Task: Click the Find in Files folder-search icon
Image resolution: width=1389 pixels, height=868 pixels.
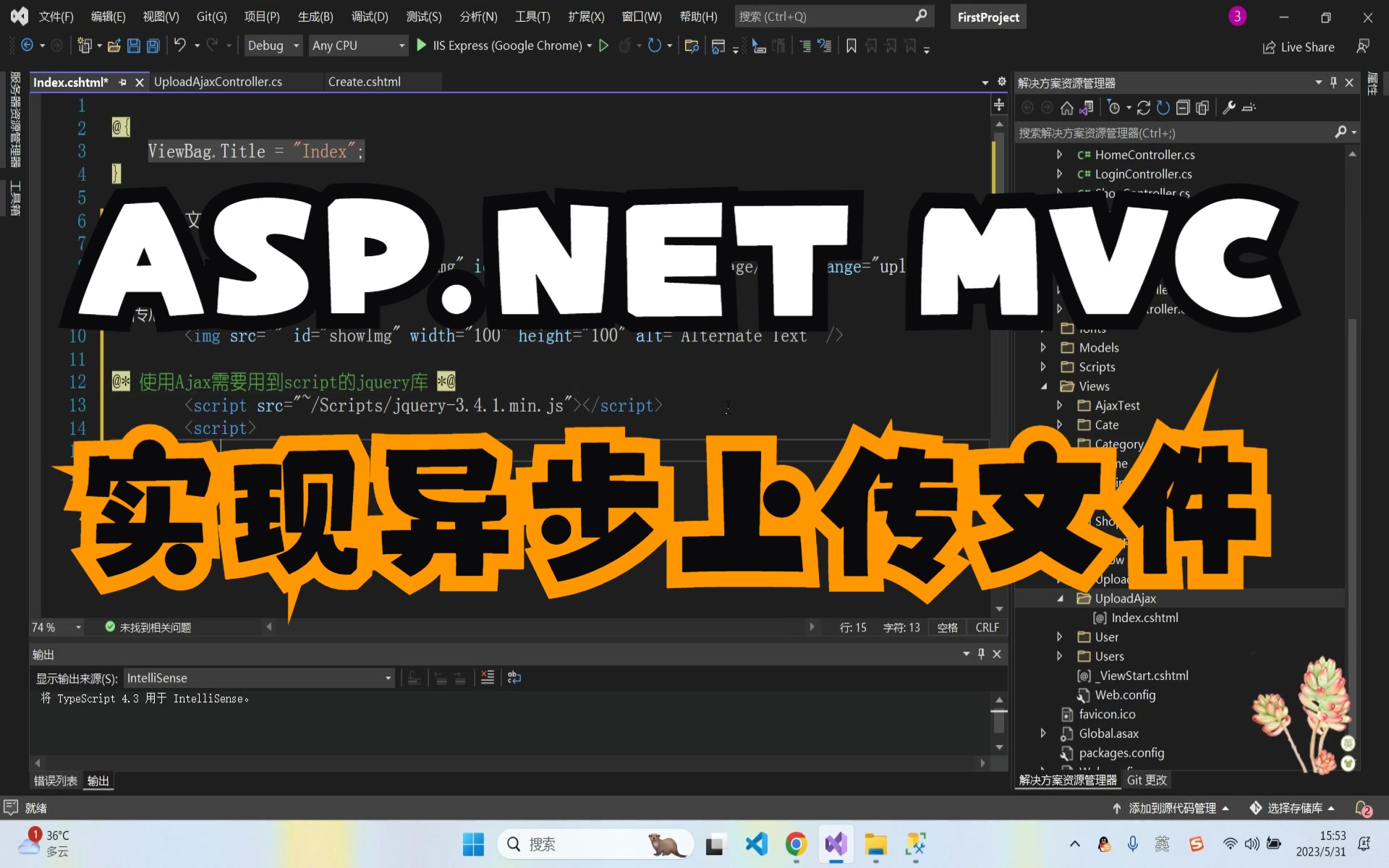Action: coord(692,46)
